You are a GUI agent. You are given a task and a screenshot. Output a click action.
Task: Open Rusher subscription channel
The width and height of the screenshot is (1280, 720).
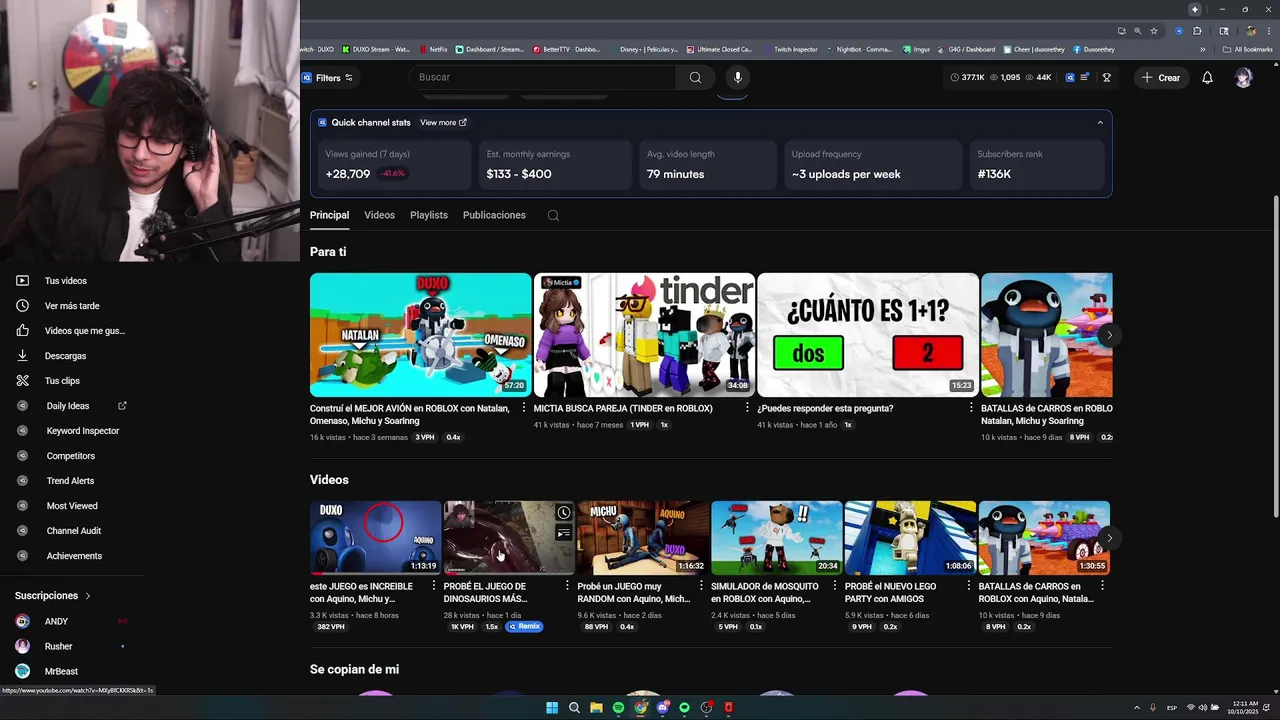(x=58, y=646)
